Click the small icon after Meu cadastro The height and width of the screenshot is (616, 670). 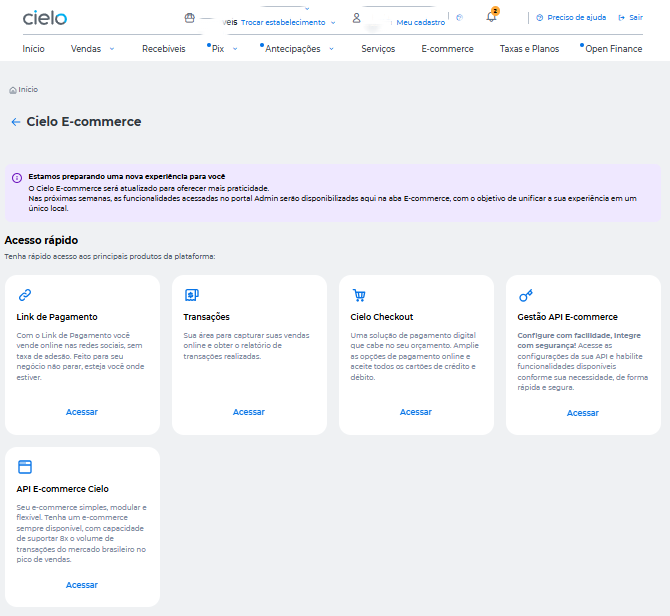(x=459, y=18)
